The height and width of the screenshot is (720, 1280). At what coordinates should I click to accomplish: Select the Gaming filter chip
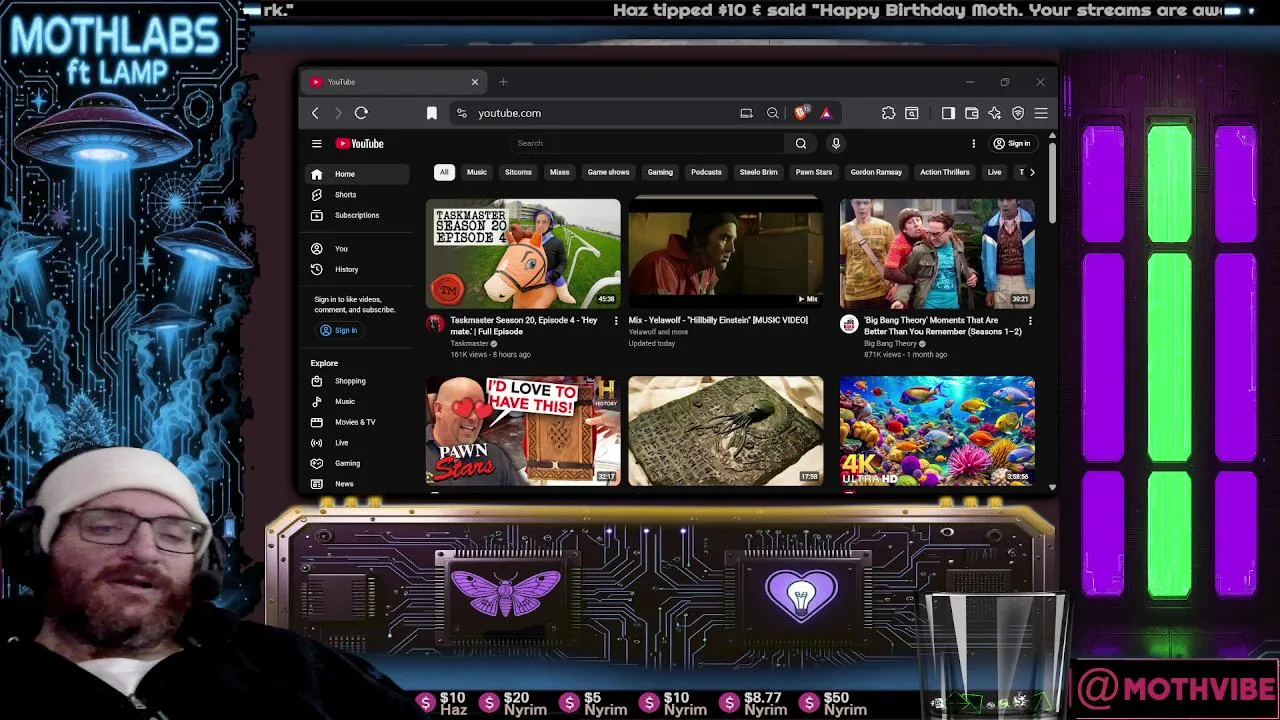pyautogui.click(x=660, y=172)
